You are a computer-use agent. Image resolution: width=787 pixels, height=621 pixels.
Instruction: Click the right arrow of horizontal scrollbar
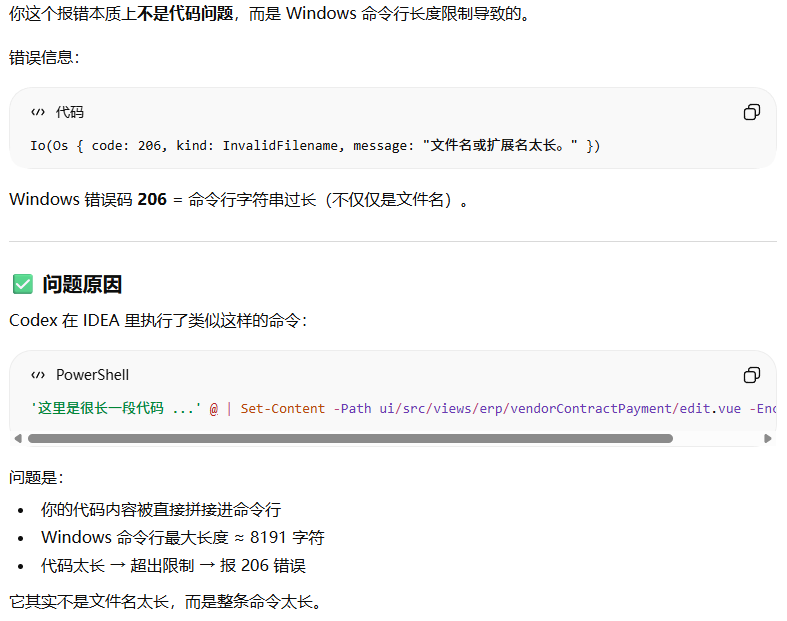(x=767, y=438)
